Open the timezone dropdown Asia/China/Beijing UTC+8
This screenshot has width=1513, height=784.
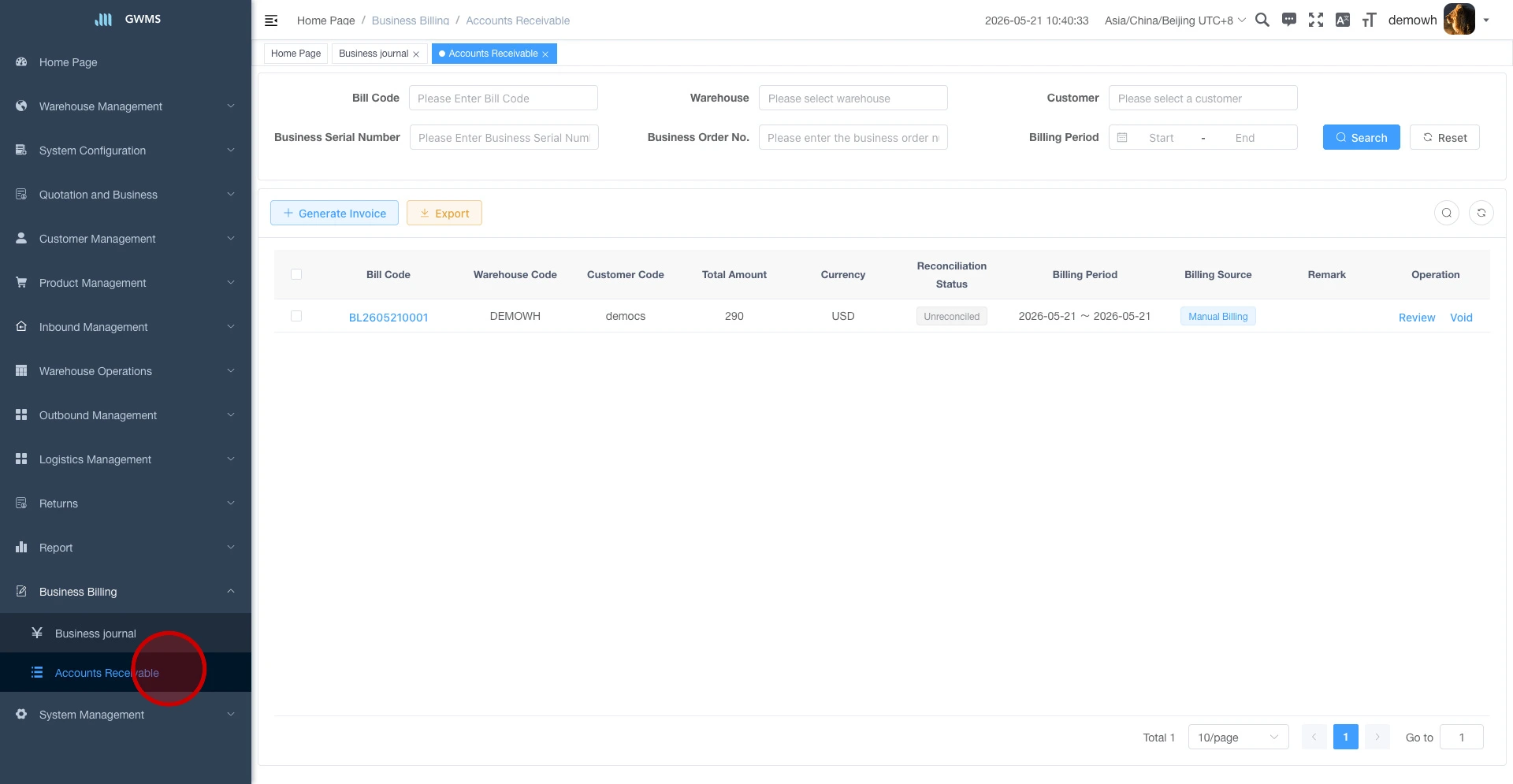[1175, 20]
